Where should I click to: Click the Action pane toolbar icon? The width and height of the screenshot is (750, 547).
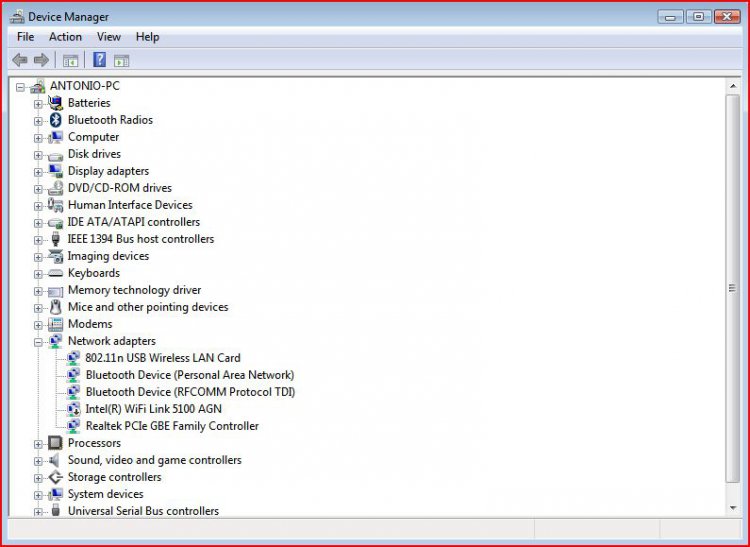click(121, 61)
